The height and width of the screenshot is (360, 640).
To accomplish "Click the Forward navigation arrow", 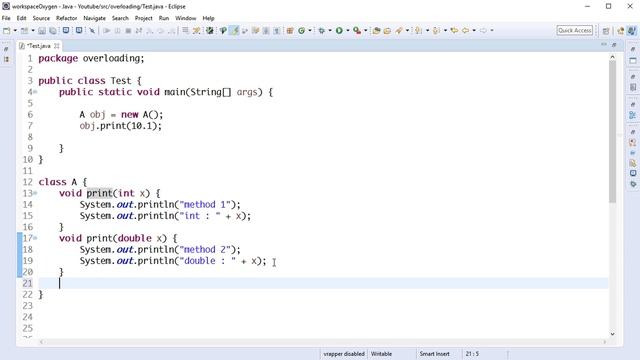I will 483,31.
